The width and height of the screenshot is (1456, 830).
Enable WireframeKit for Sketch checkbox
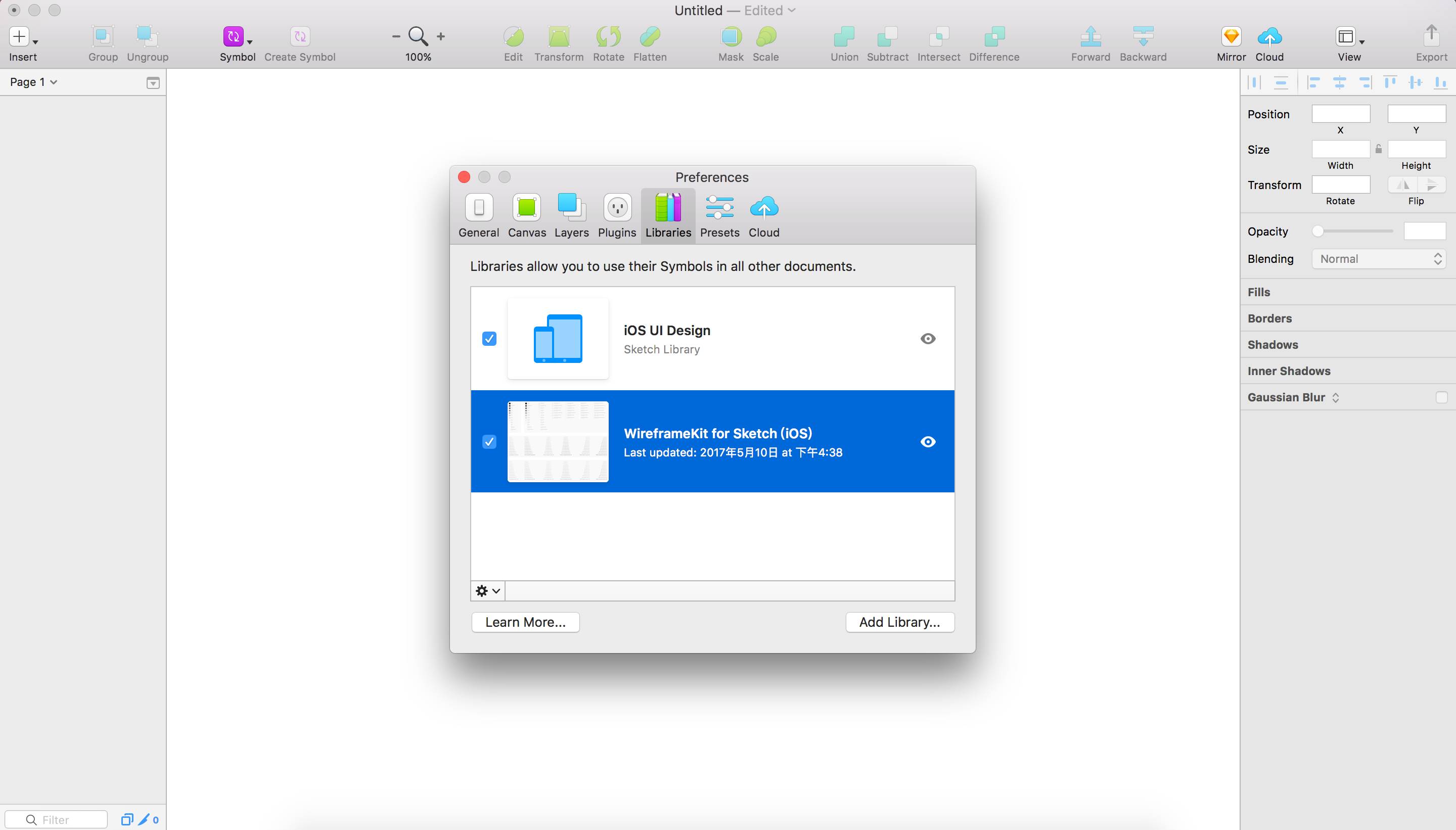pos(489,441)
